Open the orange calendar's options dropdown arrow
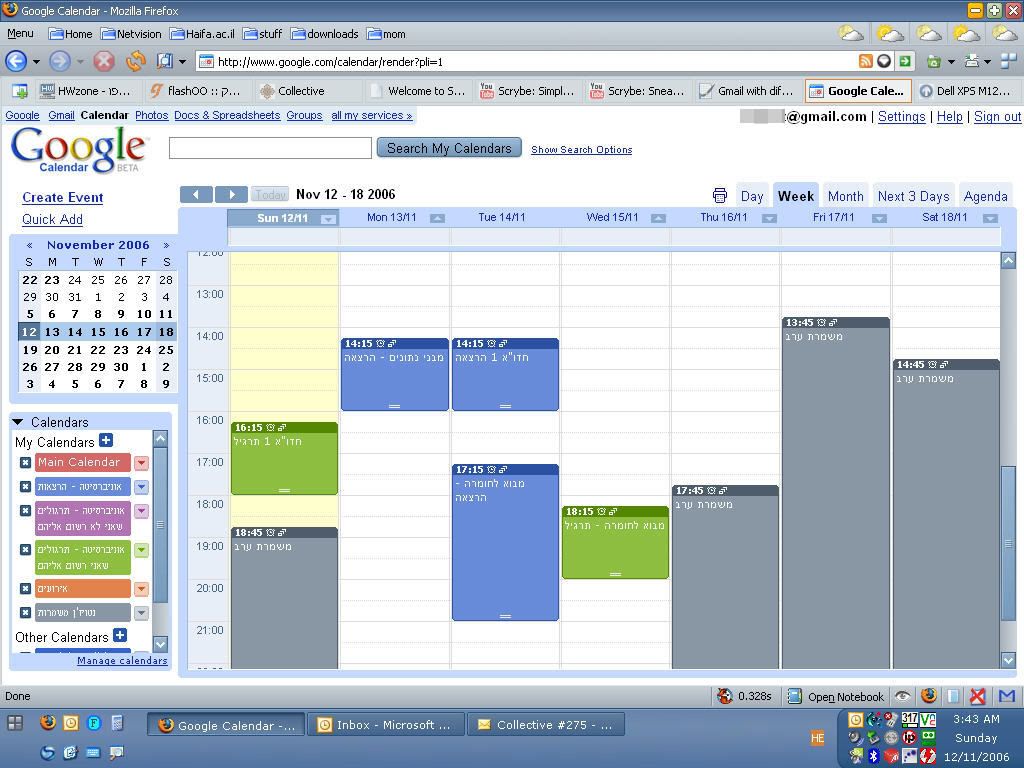1024x768 pixels. pyautogui.click(x=141, y=589)
